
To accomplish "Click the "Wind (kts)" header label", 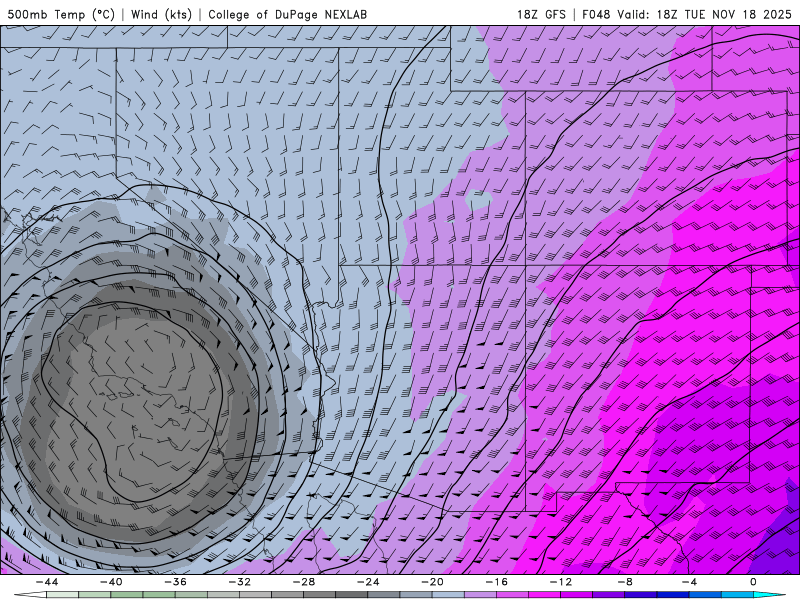I will (161, 15).
